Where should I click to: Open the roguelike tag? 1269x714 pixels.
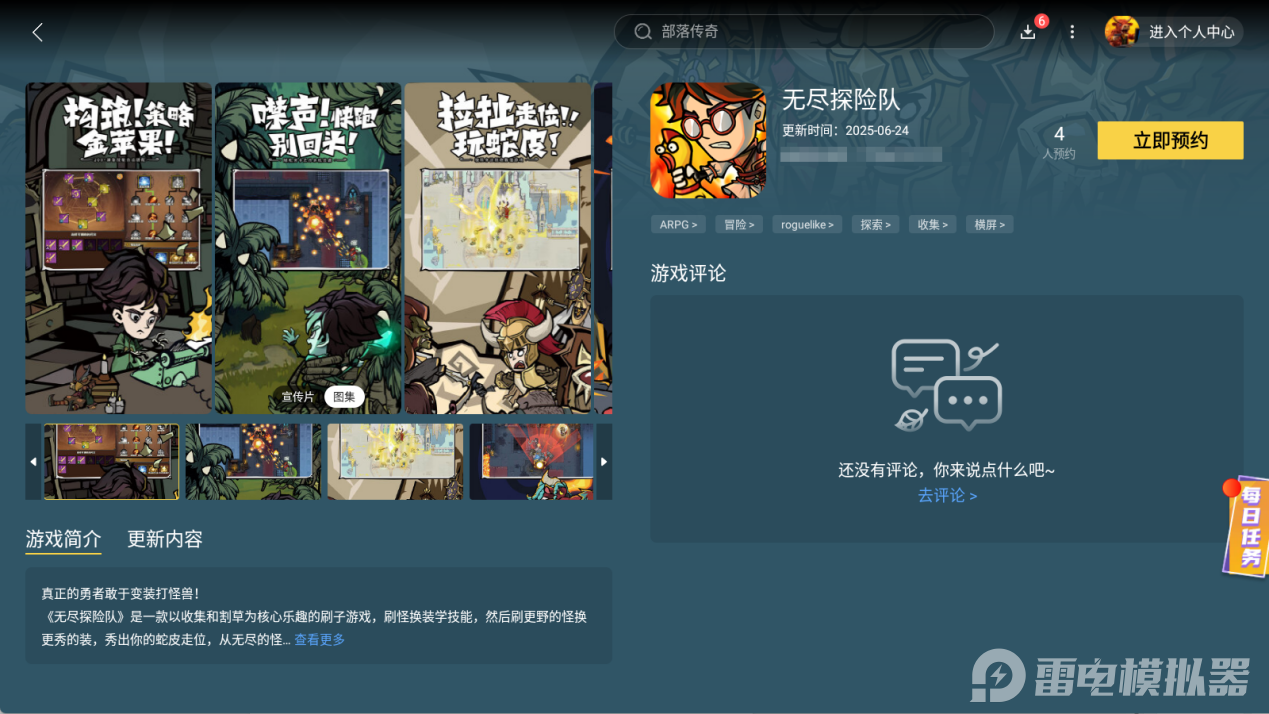(807, 225)
